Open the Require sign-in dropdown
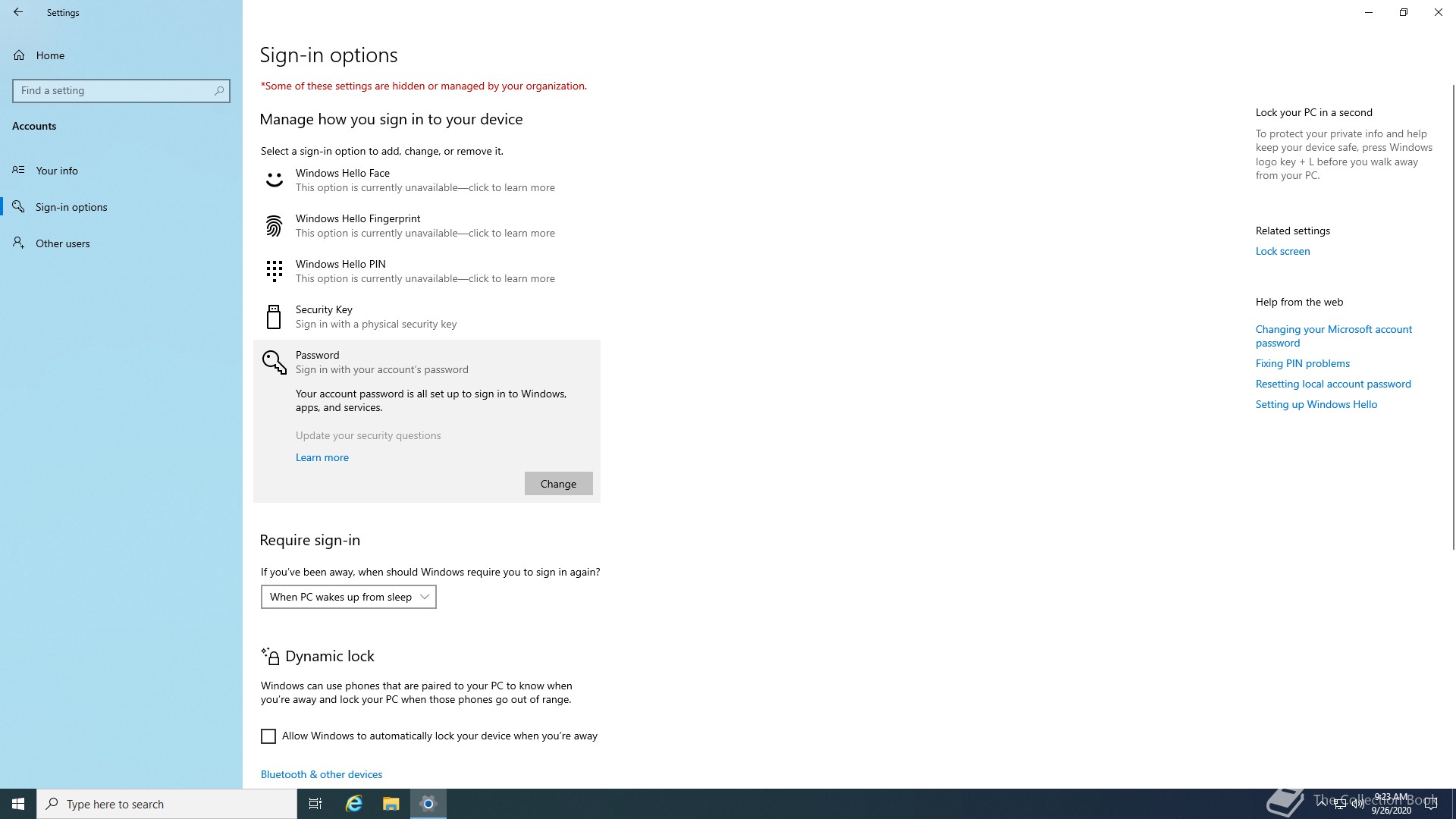The image size is (1456, 819). 348,597
